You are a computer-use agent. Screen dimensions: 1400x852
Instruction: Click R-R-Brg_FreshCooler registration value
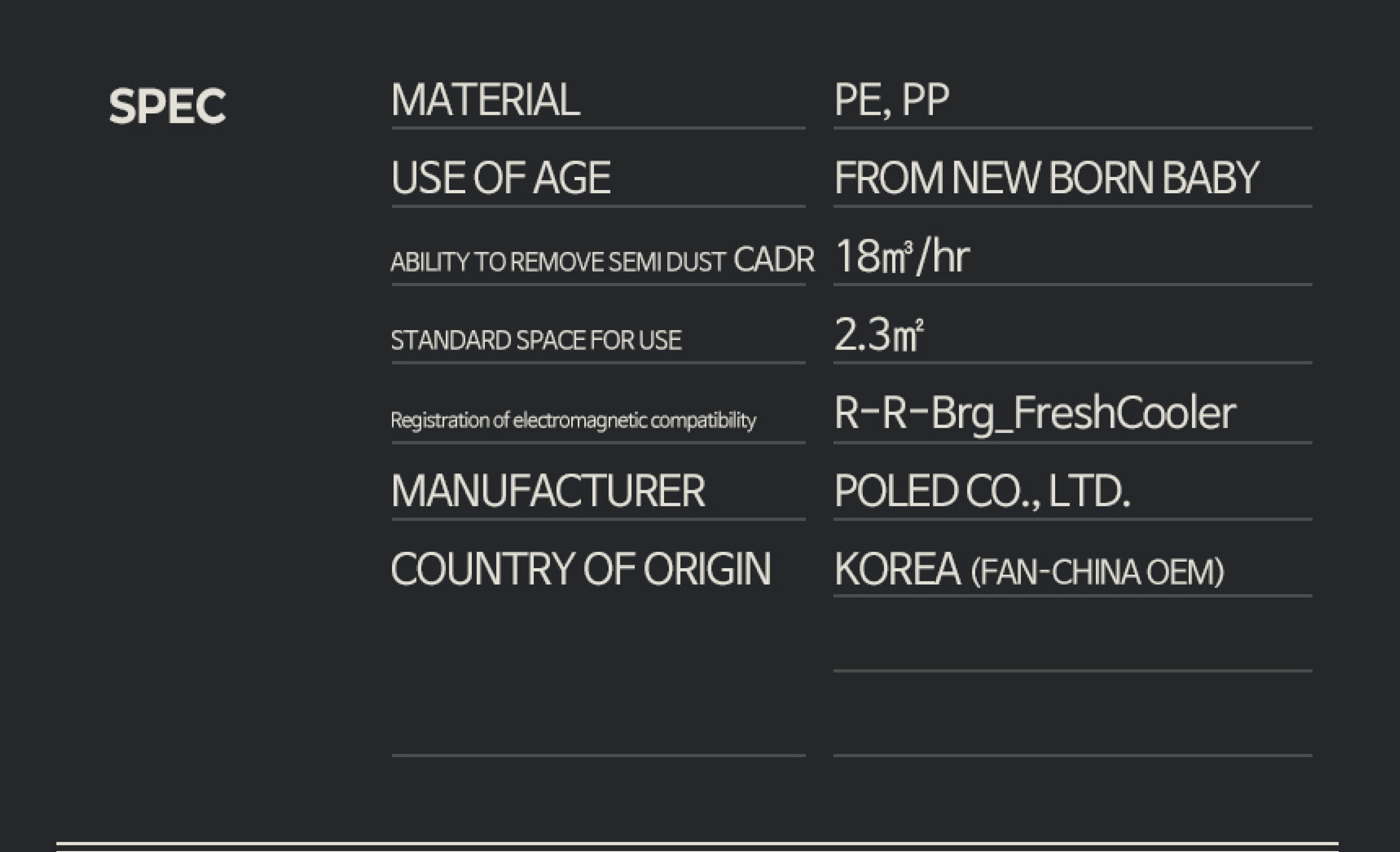[1034, 413]
